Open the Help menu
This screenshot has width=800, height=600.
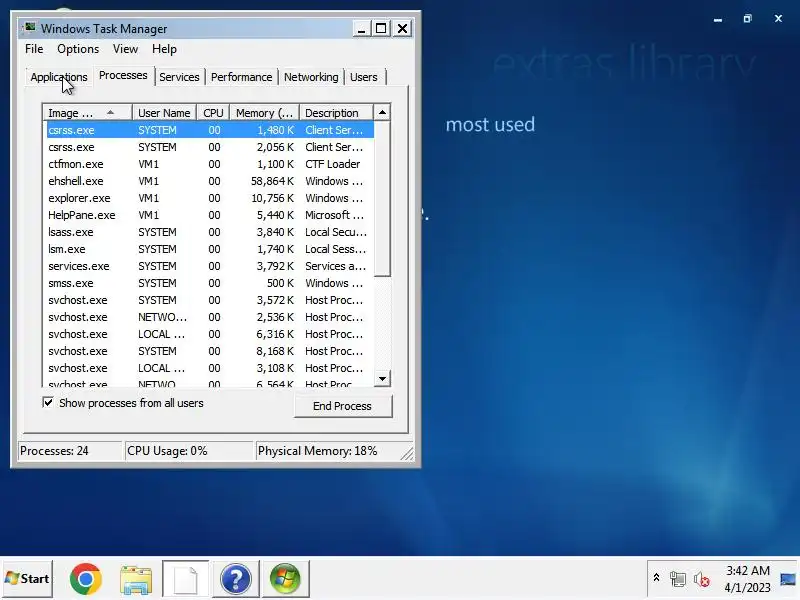(164, 49)
